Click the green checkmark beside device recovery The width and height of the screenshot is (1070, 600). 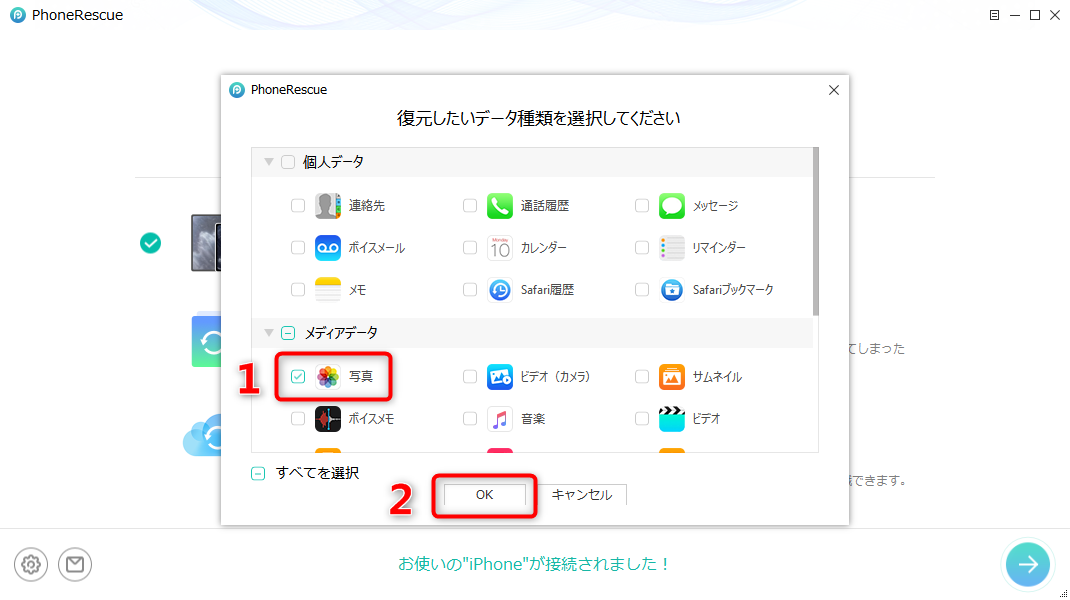151,243
